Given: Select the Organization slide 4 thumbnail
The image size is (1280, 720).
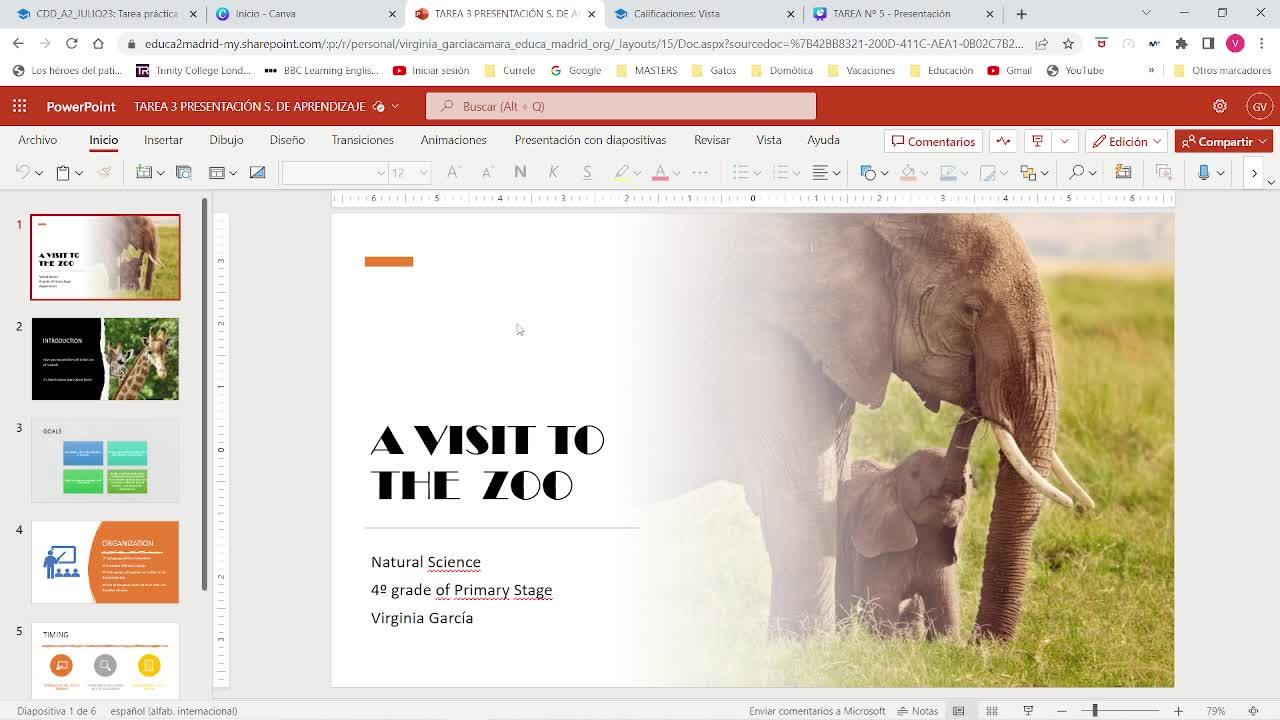Looking at the screenshot, I should [105, 562].
